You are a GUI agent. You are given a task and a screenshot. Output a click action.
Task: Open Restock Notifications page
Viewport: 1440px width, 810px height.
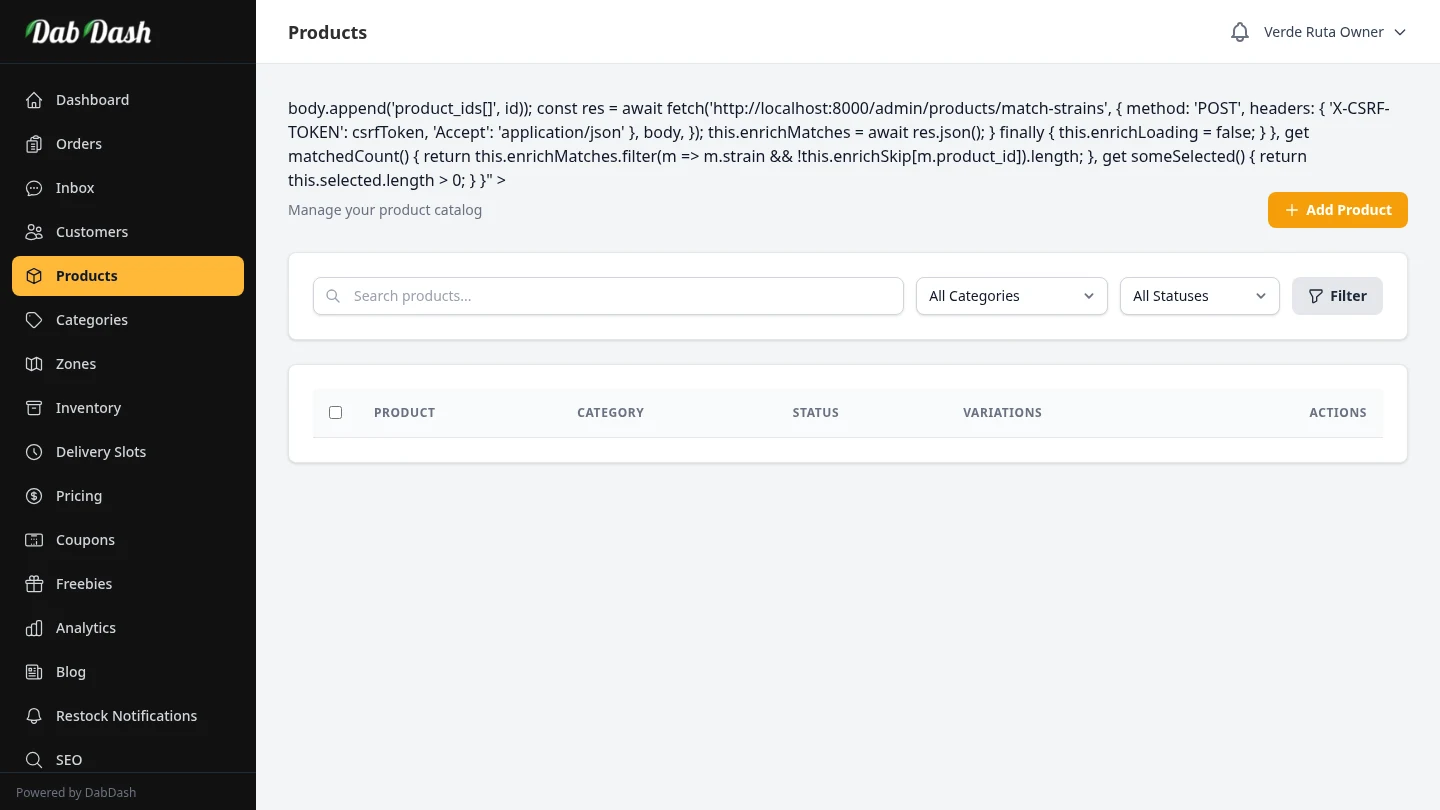click(x=126, y=716)
